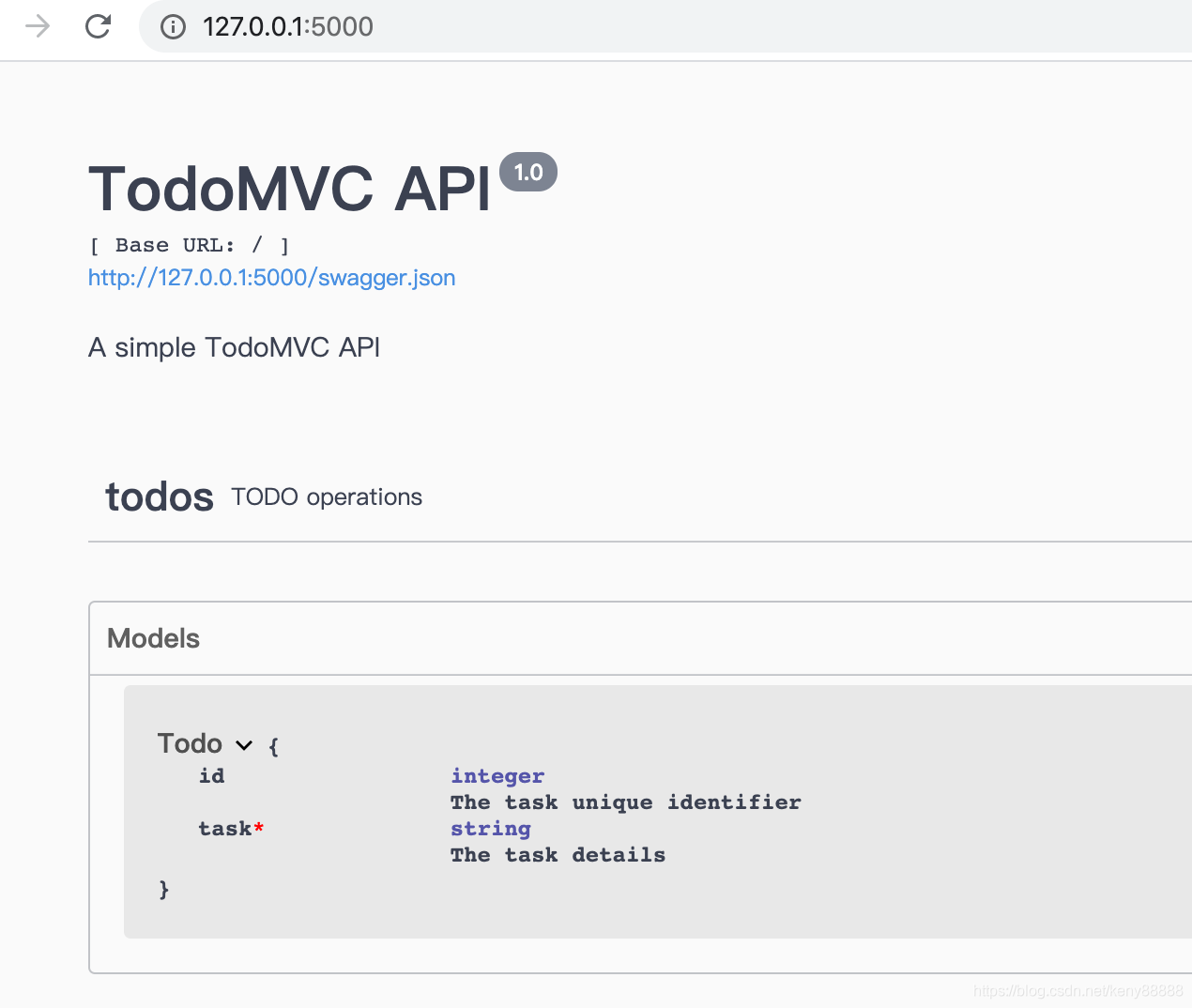Image resolution: width=1192 pixels, height=1008 pixels.
Task: Click the 1.0 version badge
Action: pyautogui.click(x=528, y=172)
